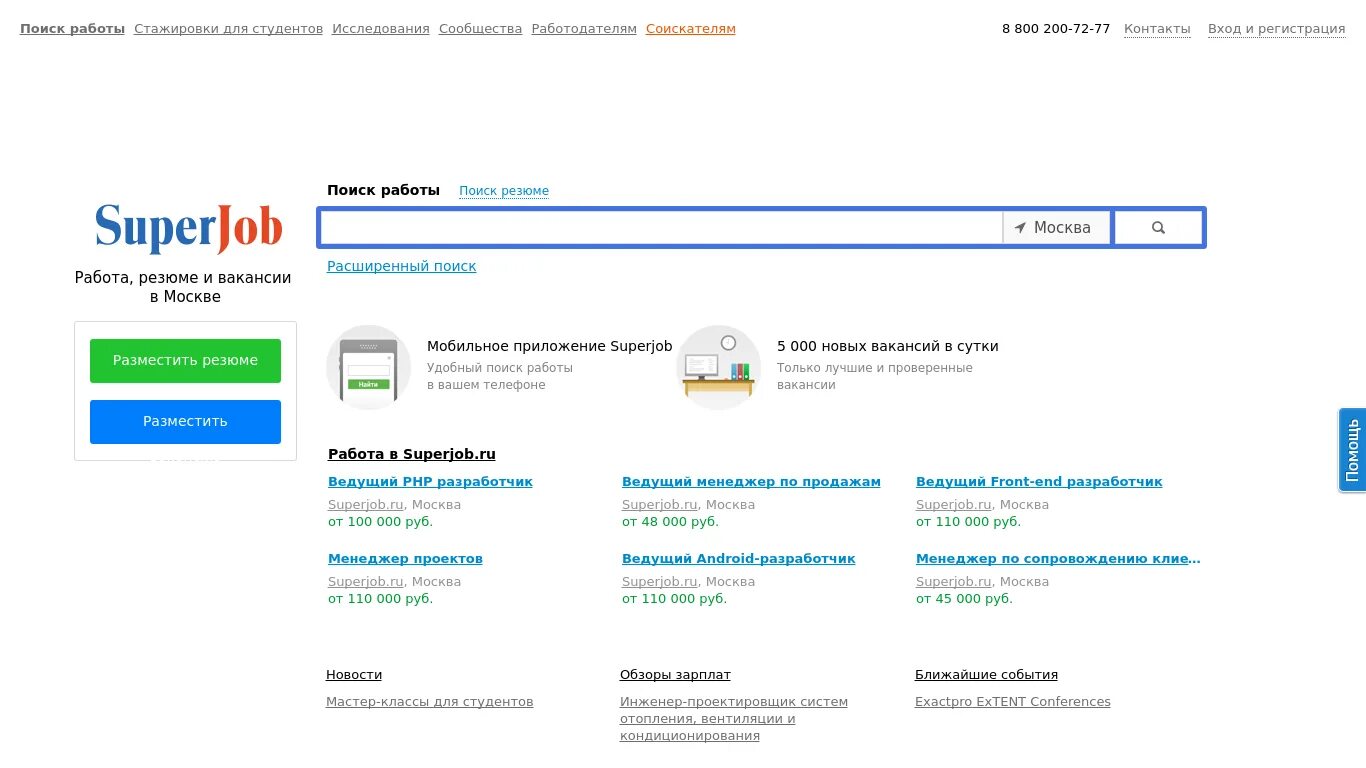Click Superjob.ru company under PHP разработчик

click(x=366, y=505)
